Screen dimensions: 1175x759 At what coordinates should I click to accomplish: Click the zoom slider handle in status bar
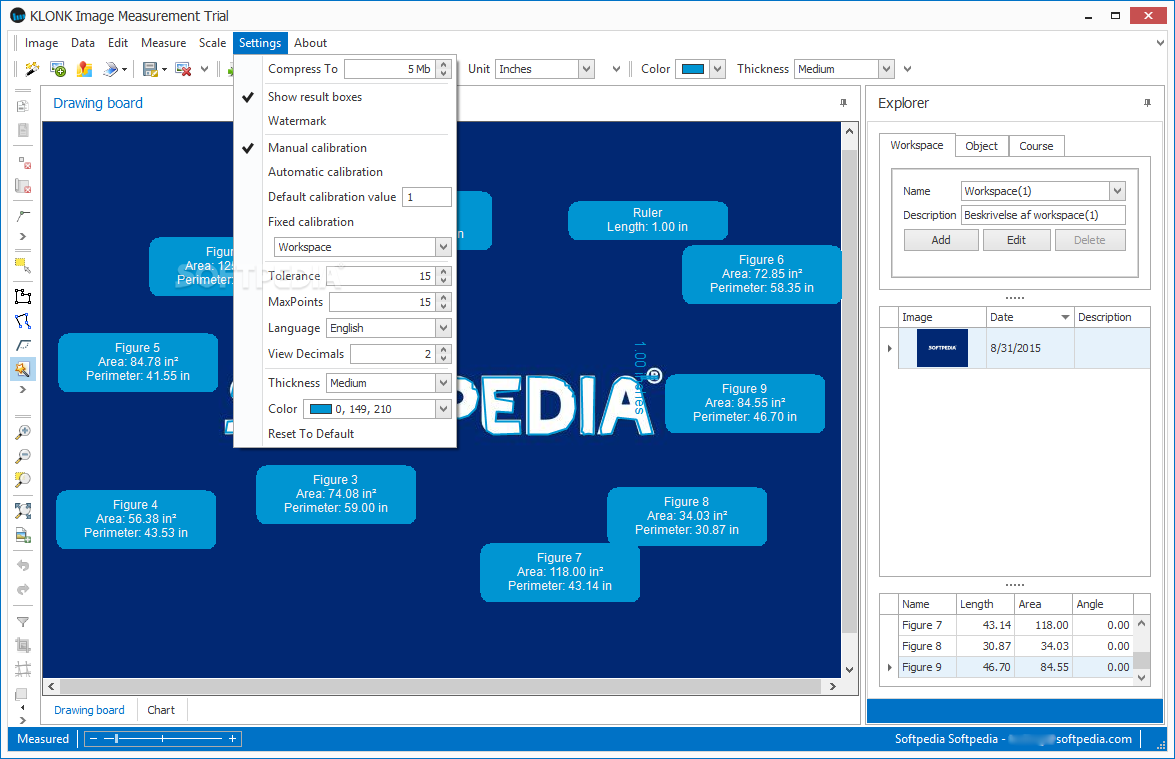tap(116, 739)
